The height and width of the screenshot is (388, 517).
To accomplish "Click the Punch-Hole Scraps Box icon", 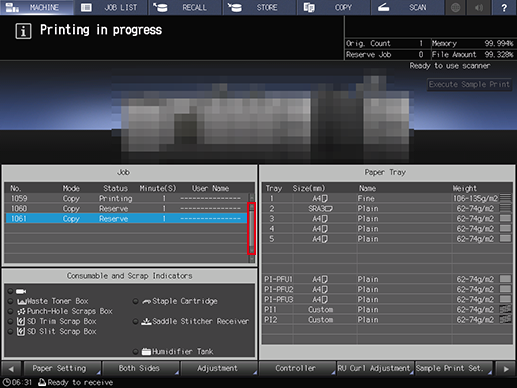I will 21,311.
